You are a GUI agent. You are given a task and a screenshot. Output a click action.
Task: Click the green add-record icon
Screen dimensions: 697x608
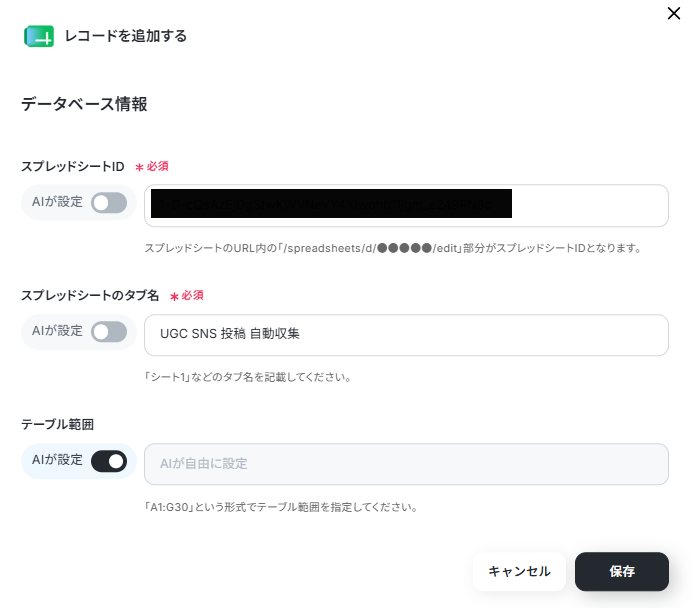pyautogui.click(x=39, y=36)
